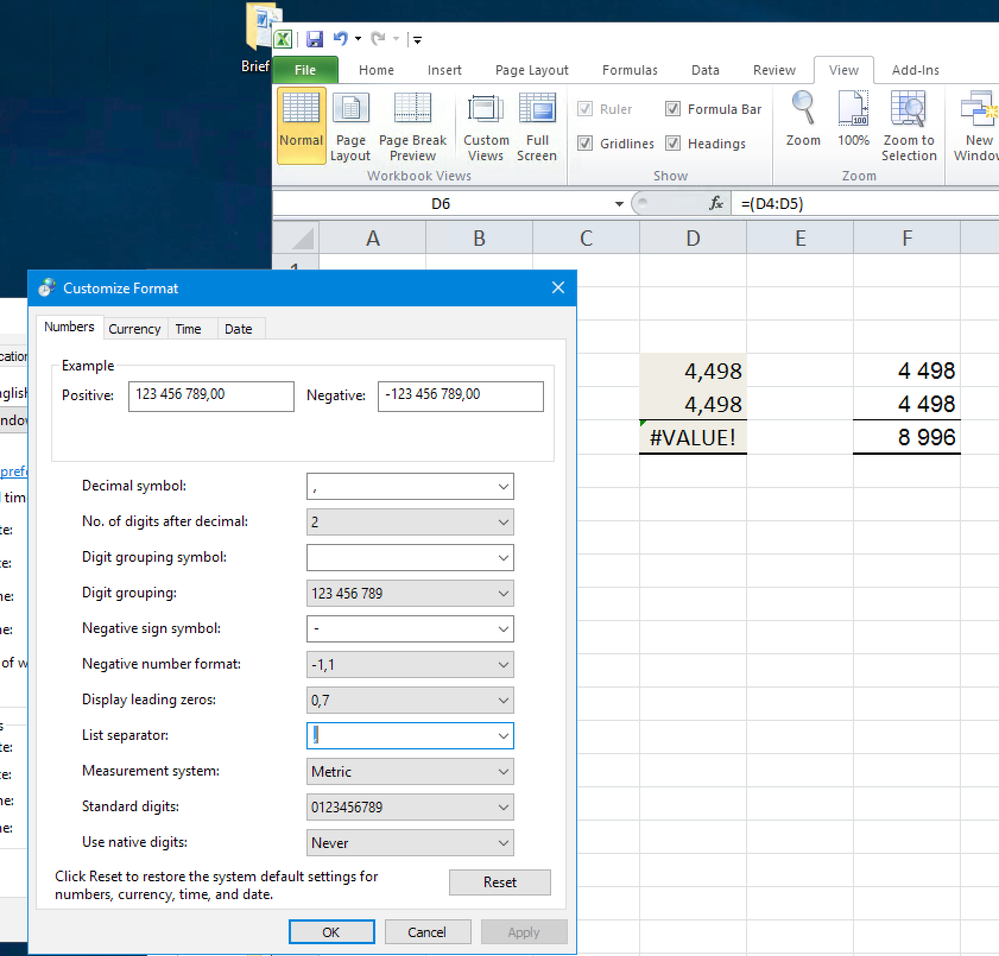This screenshot has width=999, height=956.
Task: Open the Home ribbon tab
Action: 376,70
